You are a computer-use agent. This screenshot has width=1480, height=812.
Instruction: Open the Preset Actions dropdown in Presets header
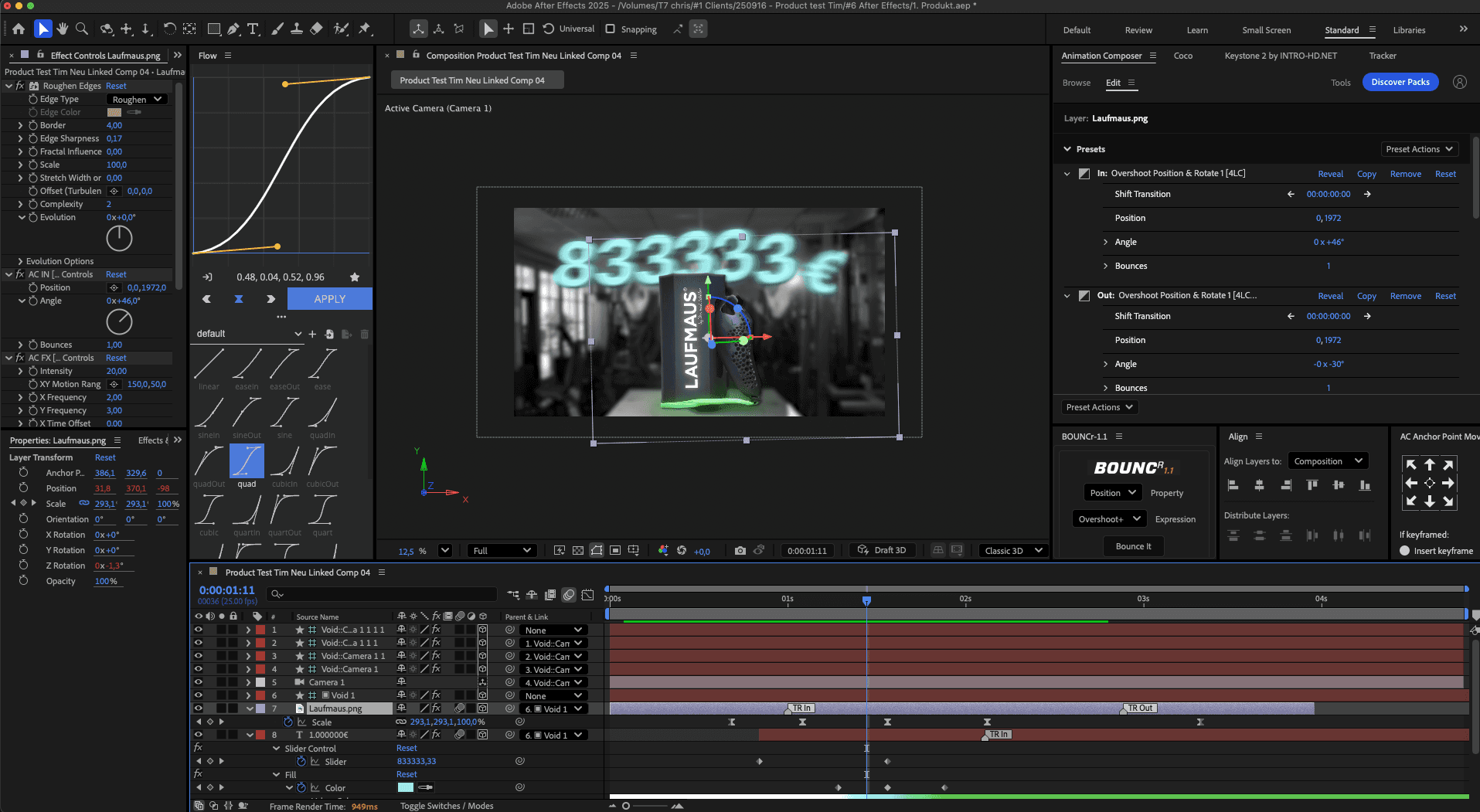pyautogui.click(x=1419, y=149)
